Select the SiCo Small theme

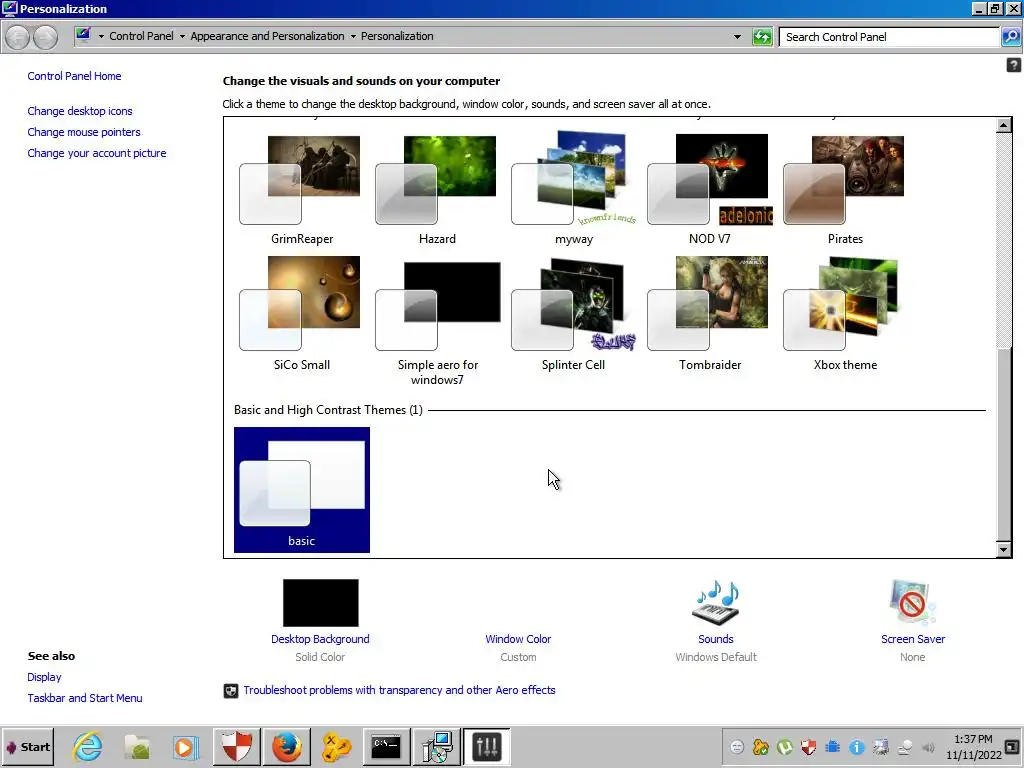pyautogui.click(x=301, y=313)
